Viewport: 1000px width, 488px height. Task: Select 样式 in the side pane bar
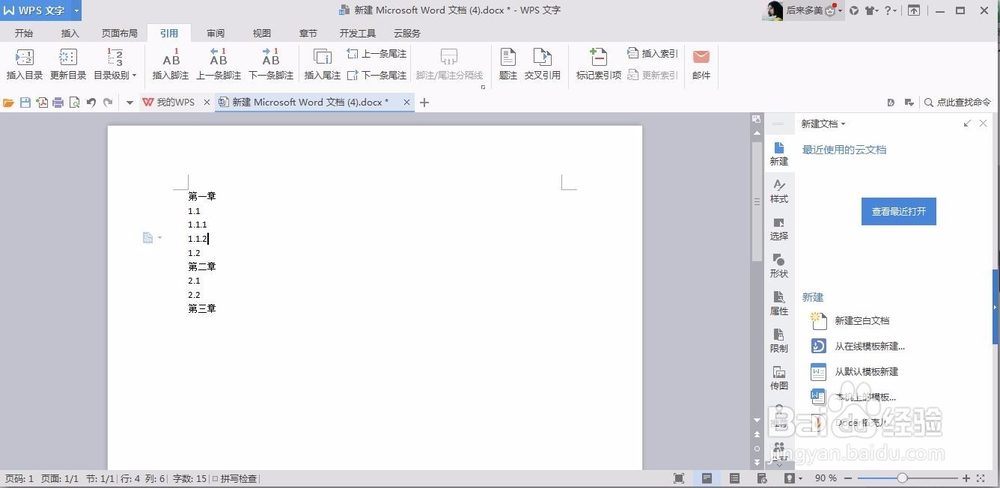[779, 192]
